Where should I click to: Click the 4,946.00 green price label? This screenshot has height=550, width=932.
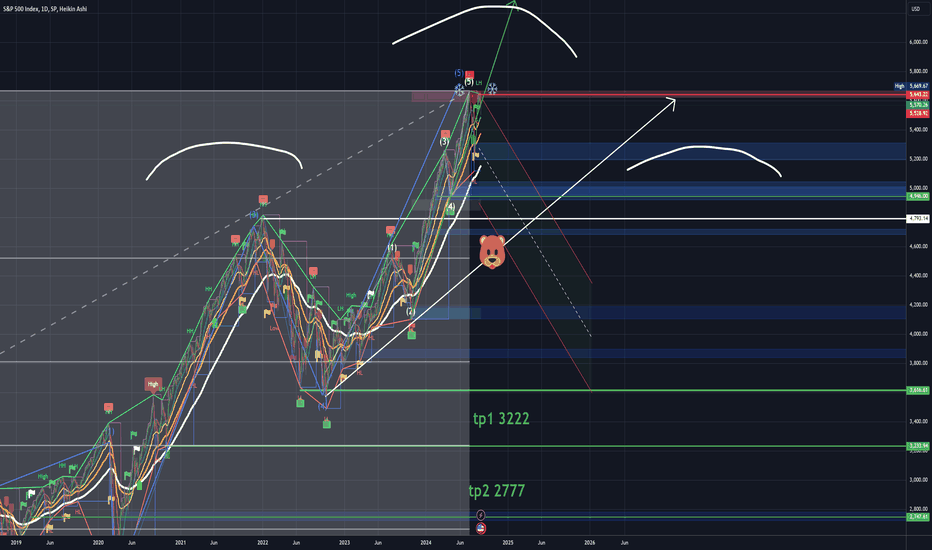click(x=918, y=196)
